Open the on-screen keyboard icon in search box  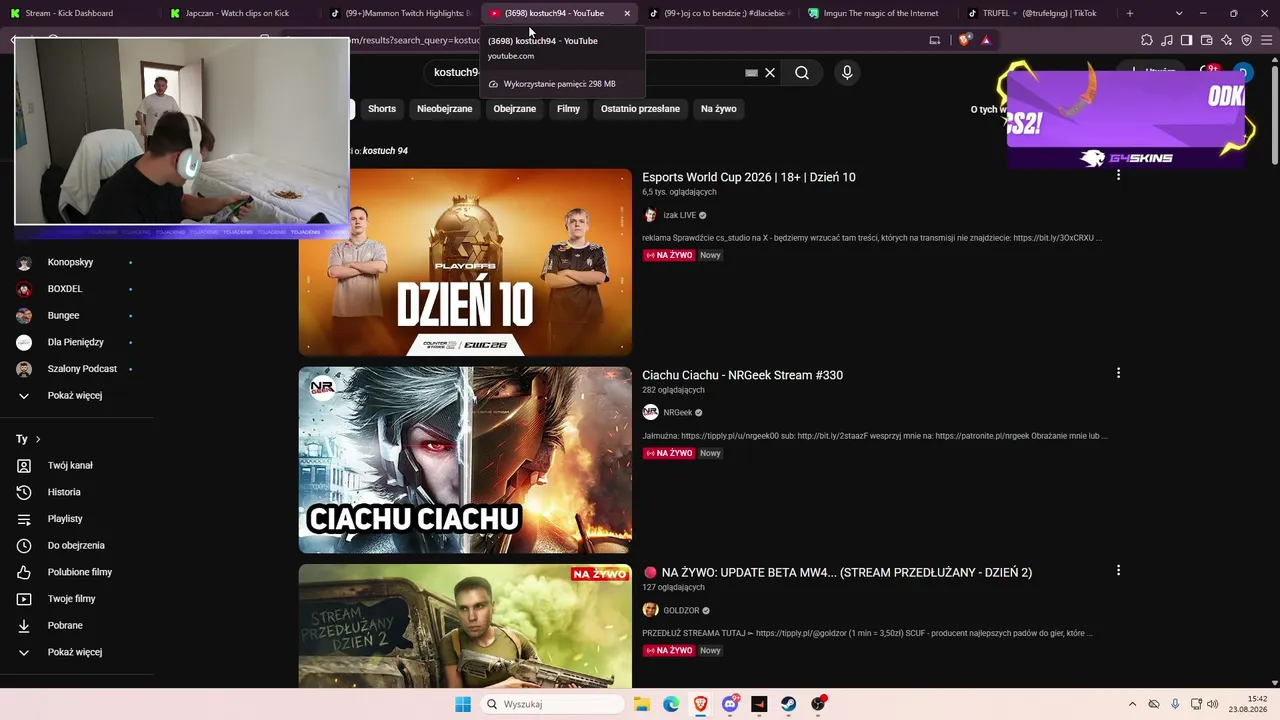[751, 72]
